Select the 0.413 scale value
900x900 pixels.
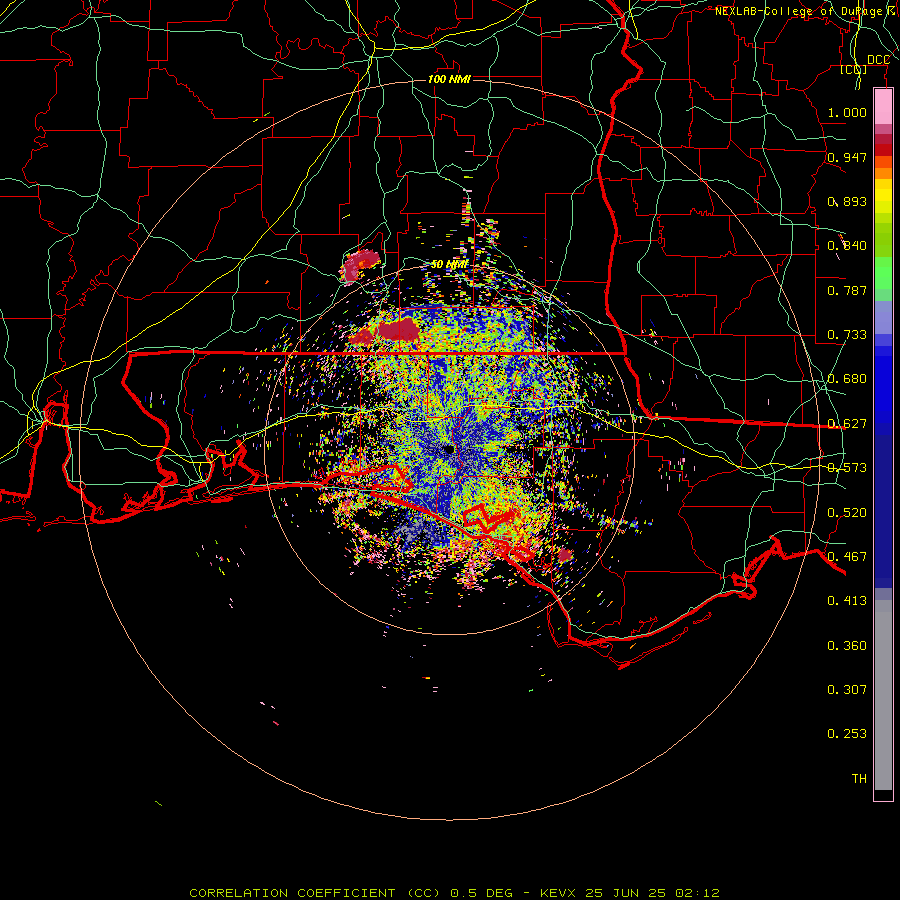847,601
